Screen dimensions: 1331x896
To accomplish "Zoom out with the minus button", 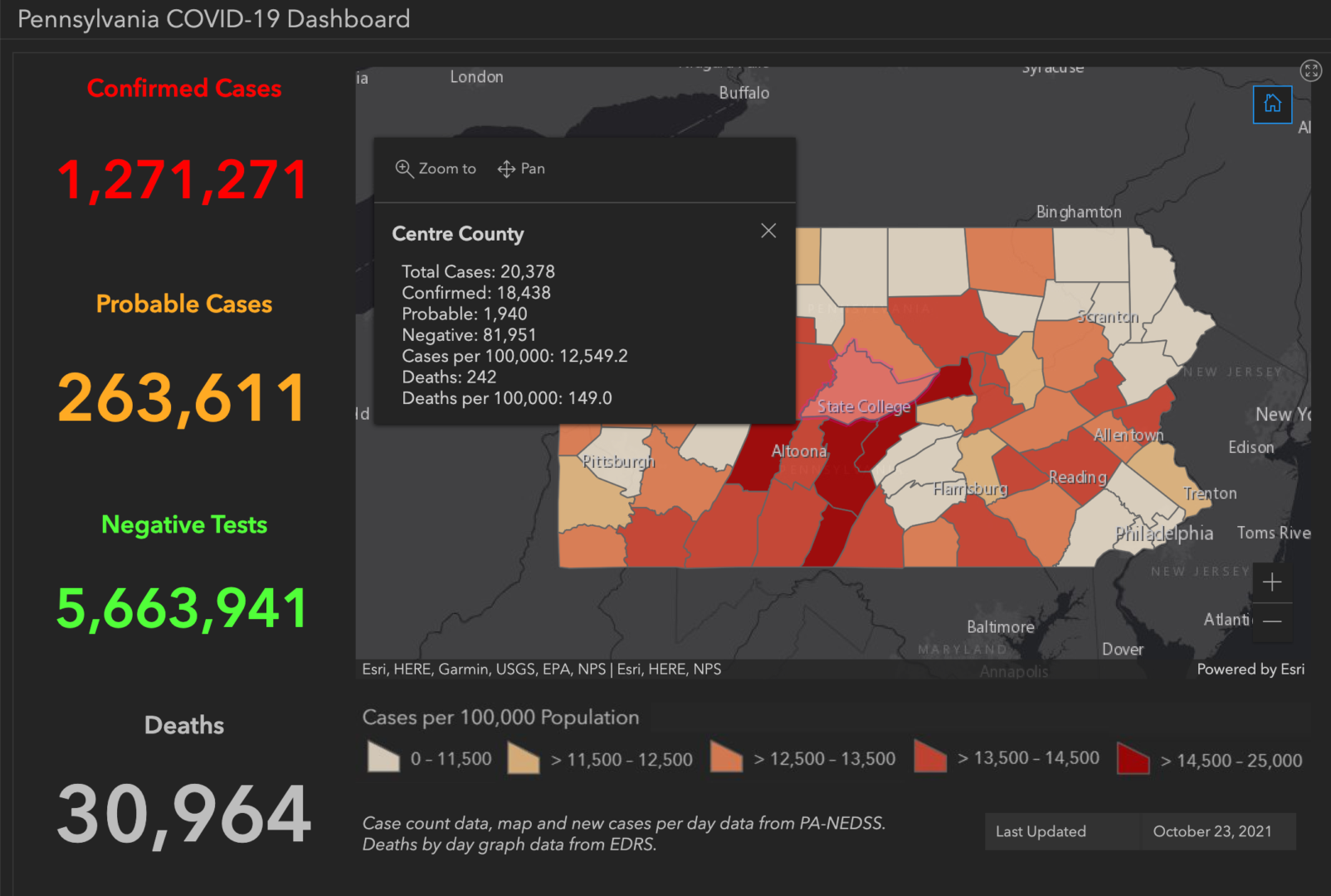I will click(x=1272, y=621).
